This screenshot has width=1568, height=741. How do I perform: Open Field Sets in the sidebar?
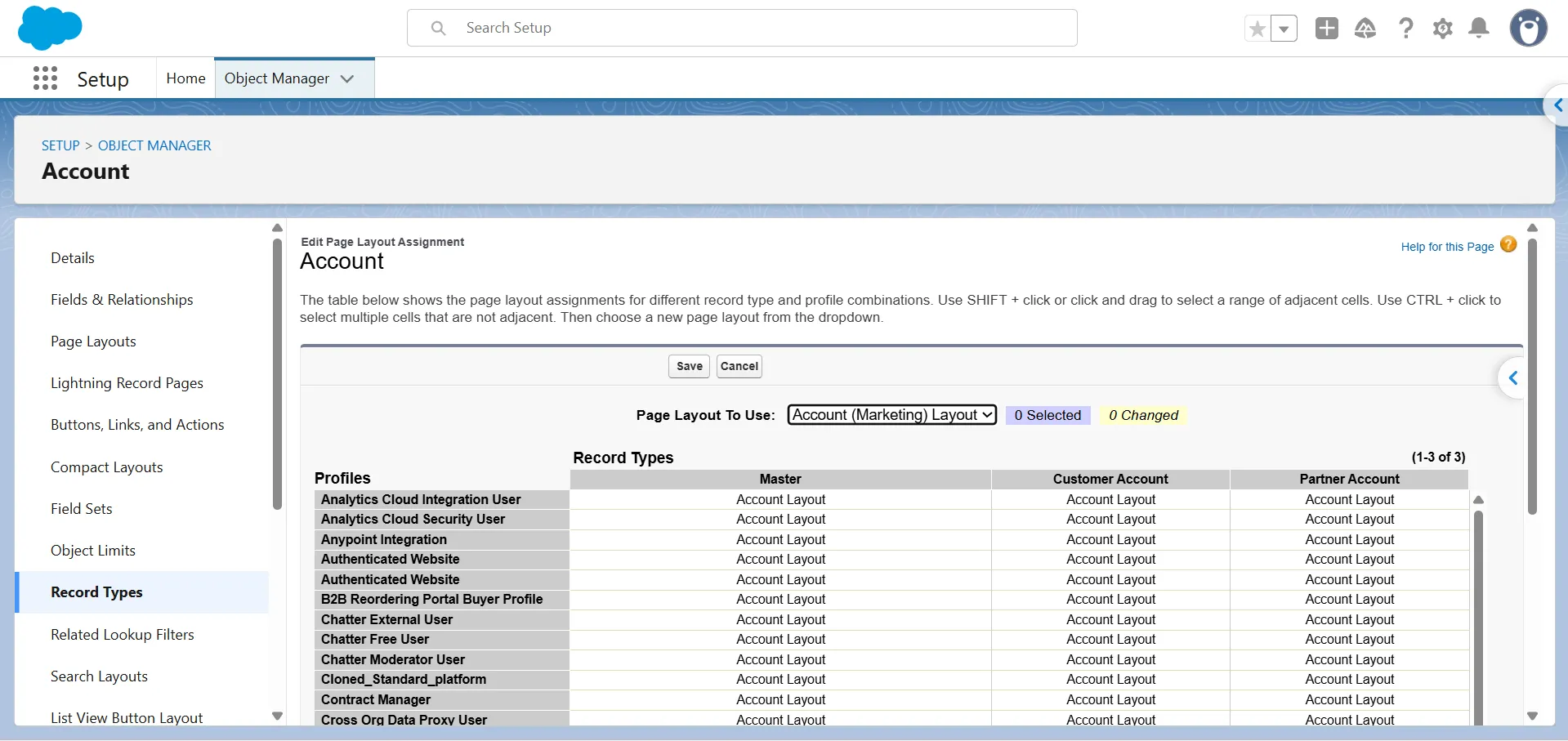[x=82, y=508]
